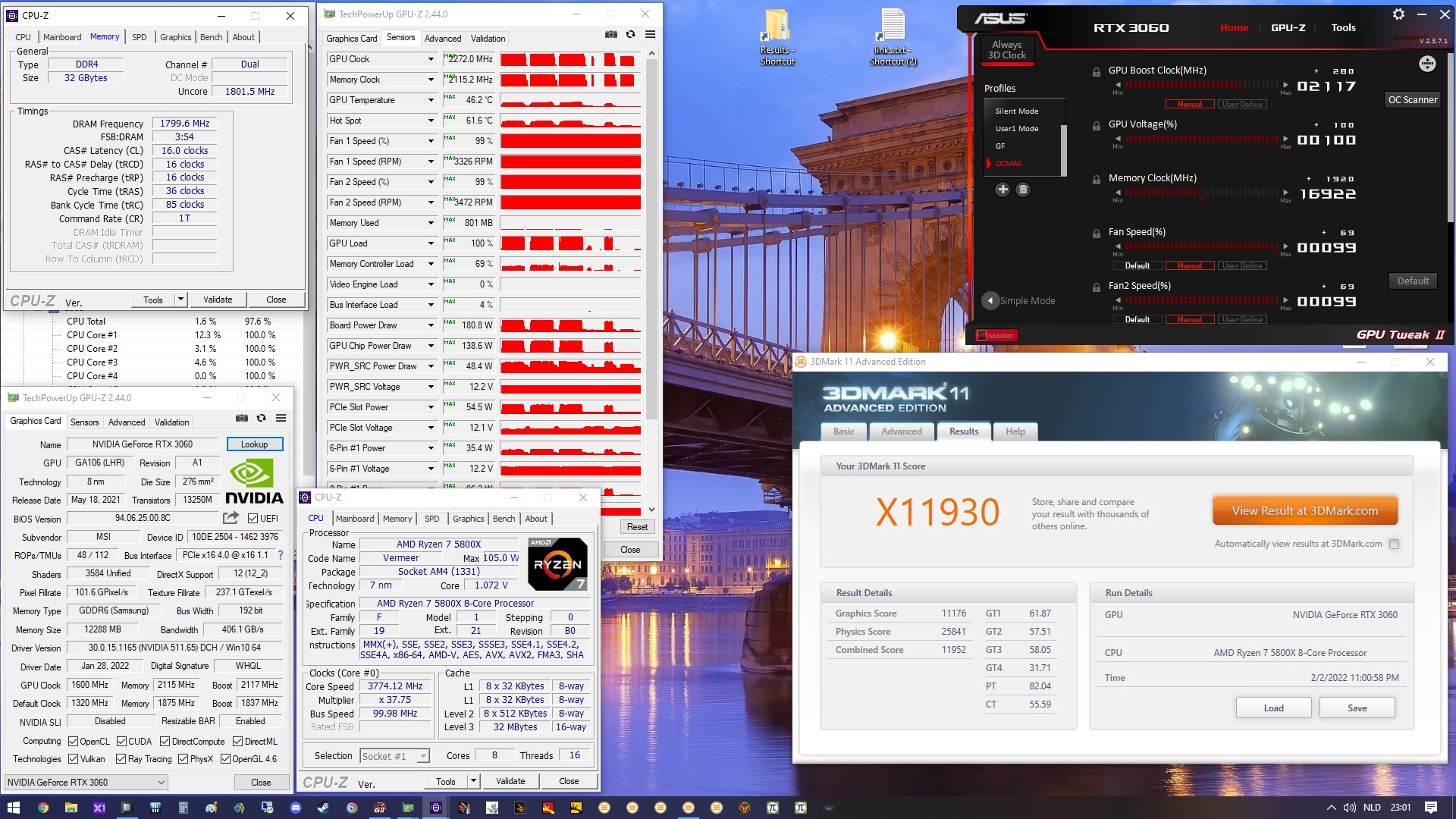The height and width of the screenshot is (819, 1456).
Task: Open Hot Spot sensor dropdown
Action: 431,121
